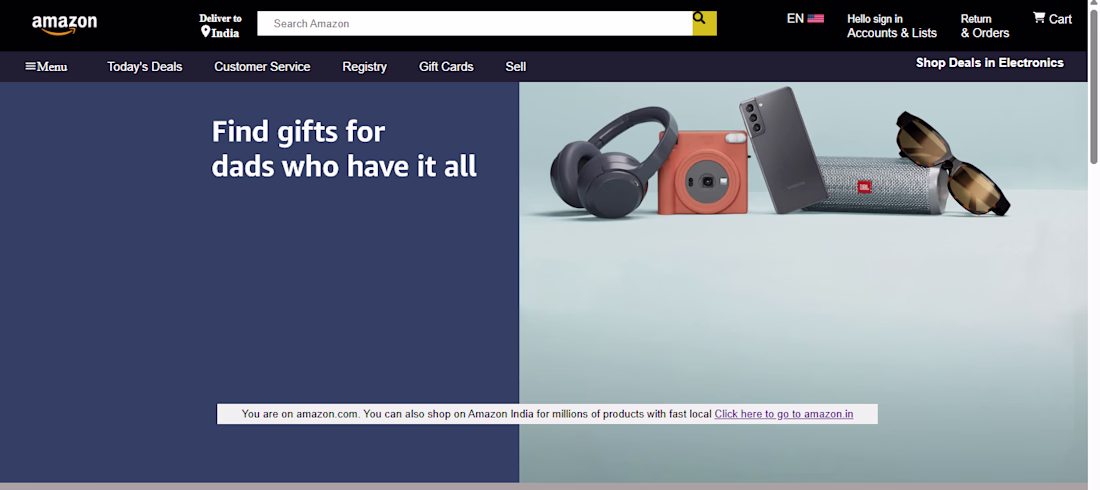Screen dimensions: 1100x490
Task: Click the US flag language icon
Action: click(x=815, y=19)
